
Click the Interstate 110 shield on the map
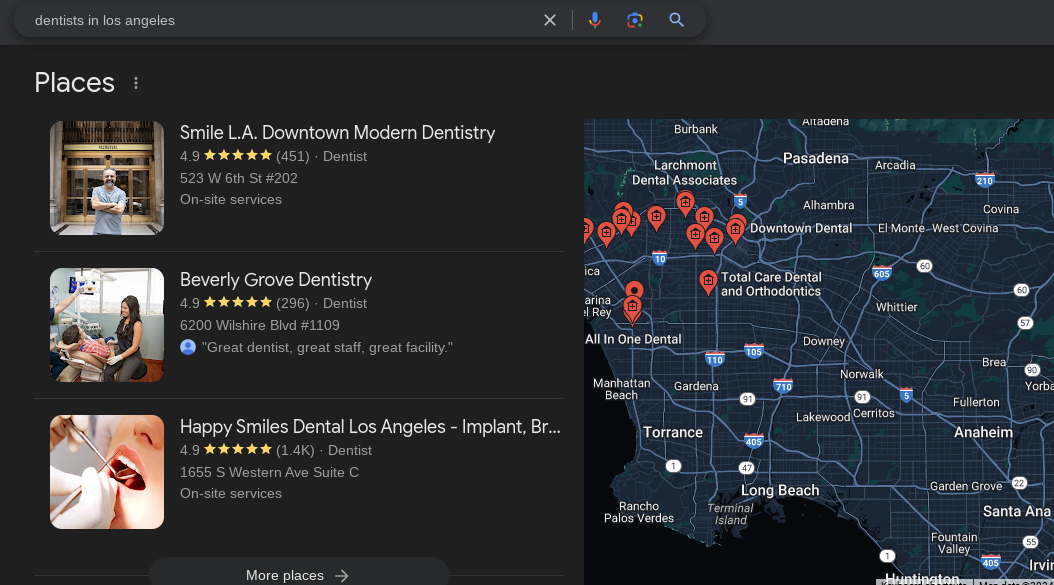click(715, 359)
